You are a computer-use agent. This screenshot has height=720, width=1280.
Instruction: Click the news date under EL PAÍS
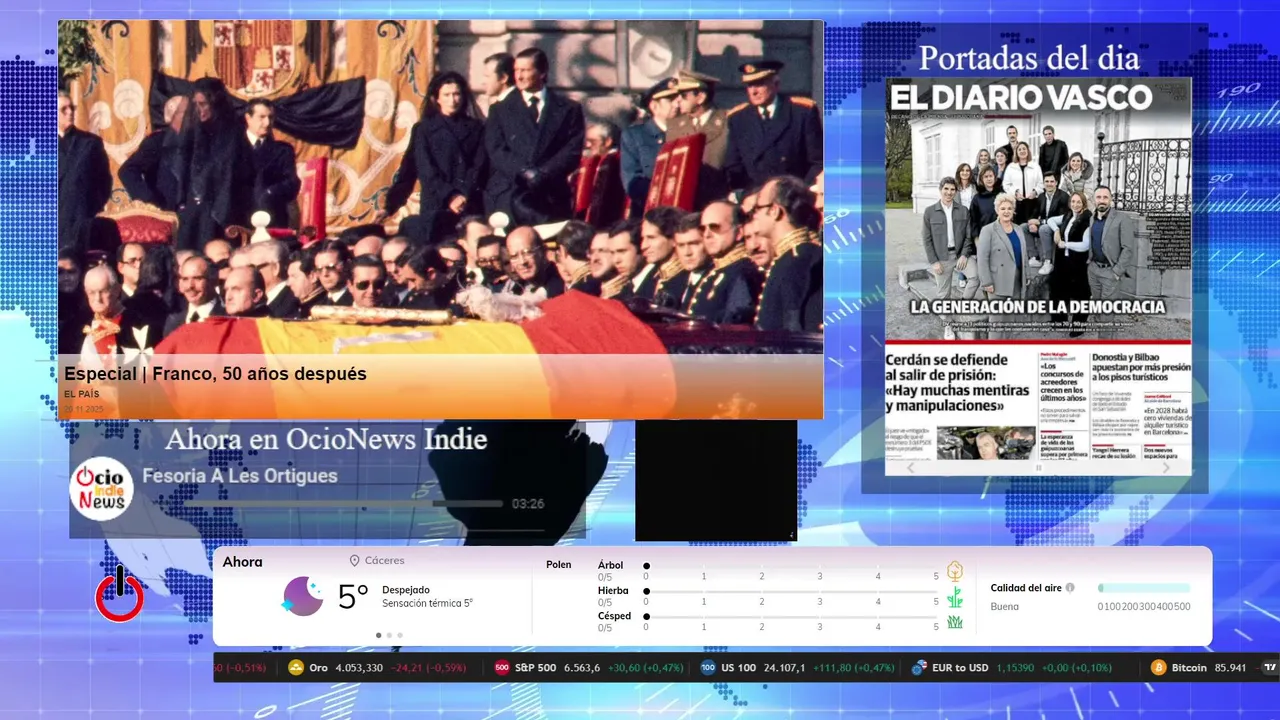point(83,409)
